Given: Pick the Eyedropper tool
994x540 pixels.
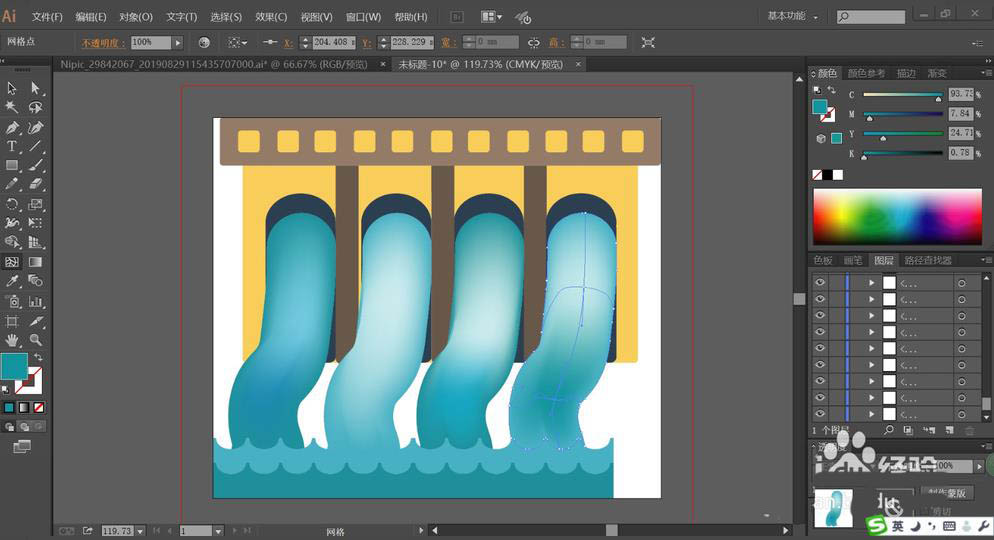Looking at the screenshot, I should pos(12,282).
